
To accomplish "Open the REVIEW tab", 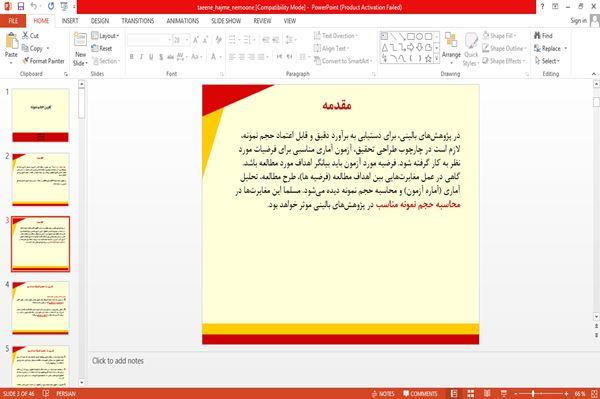I will (262, 21).
